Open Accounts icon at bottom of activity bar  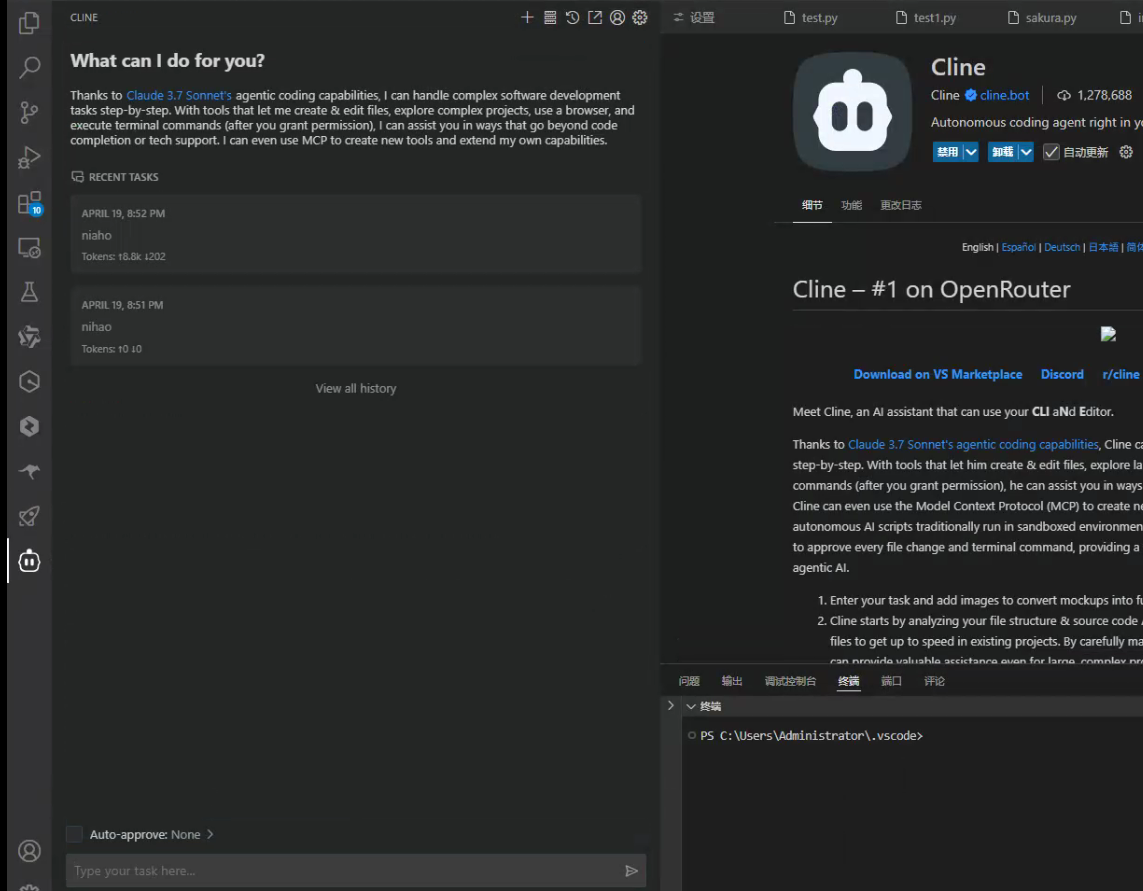point(29,851)
